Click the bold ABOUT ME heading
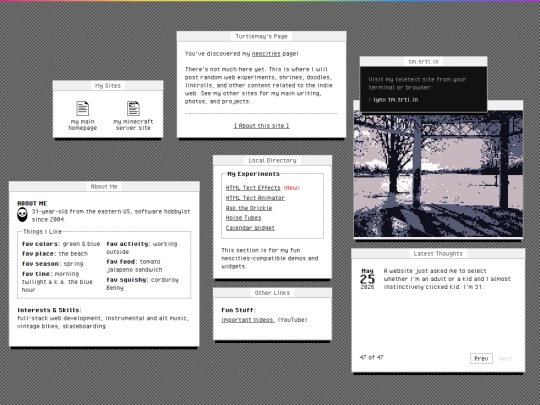Screen dimensions: 540x405 (32, 203)
